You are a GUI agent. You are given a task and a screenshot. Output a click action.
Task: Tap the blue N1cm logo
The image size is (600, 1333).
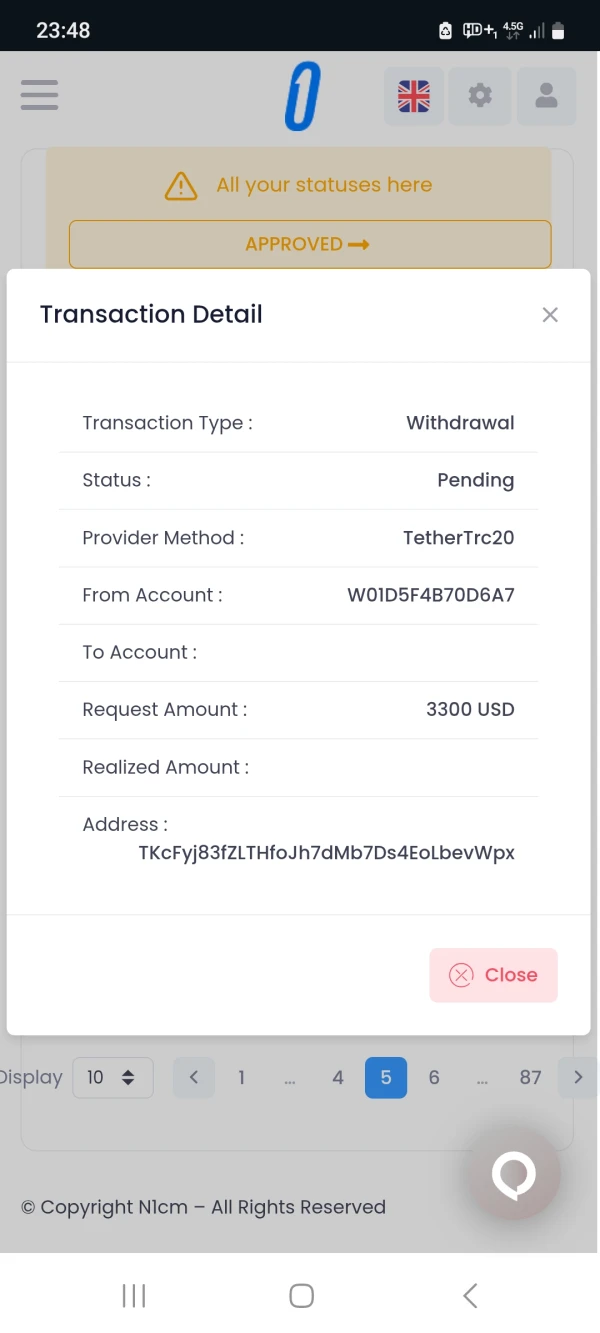point(302,97)
